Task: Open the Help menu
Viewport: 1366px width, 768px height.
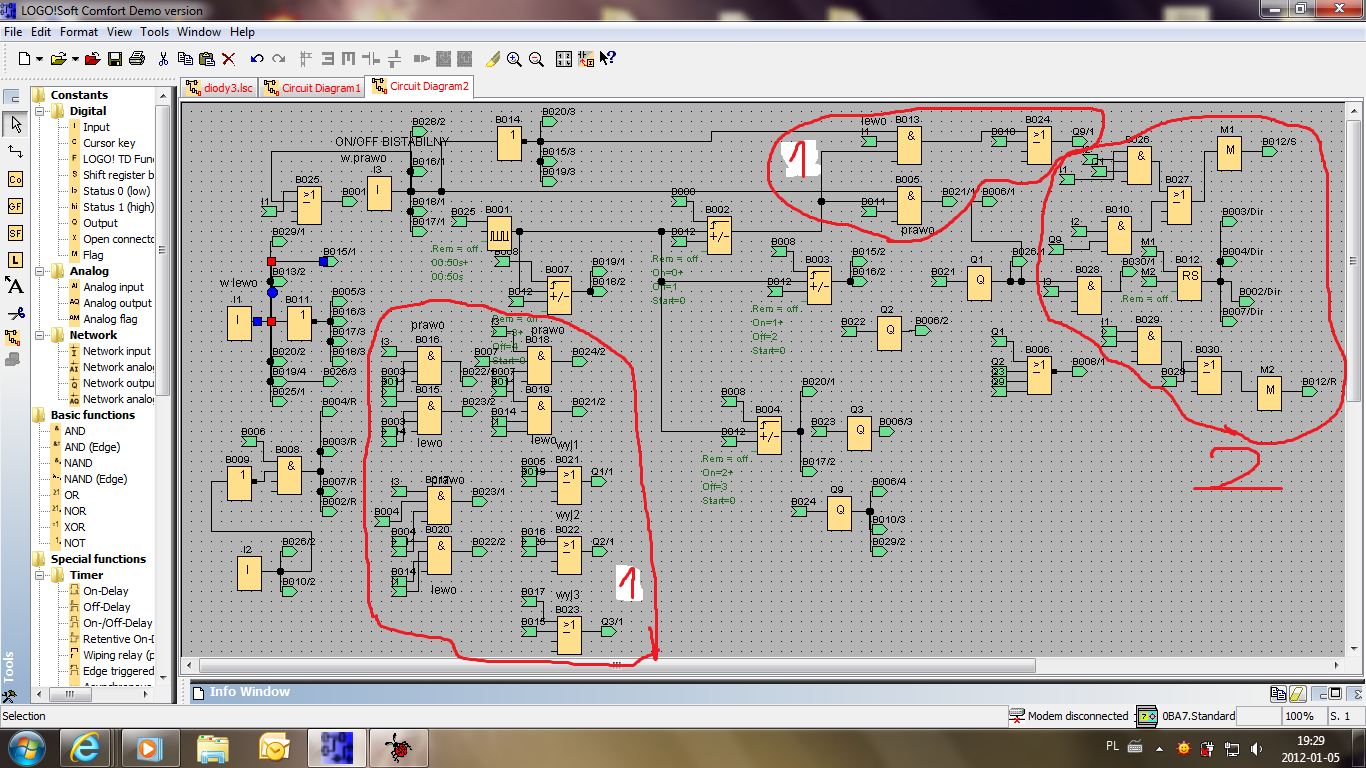Action: tap(242, 32)
